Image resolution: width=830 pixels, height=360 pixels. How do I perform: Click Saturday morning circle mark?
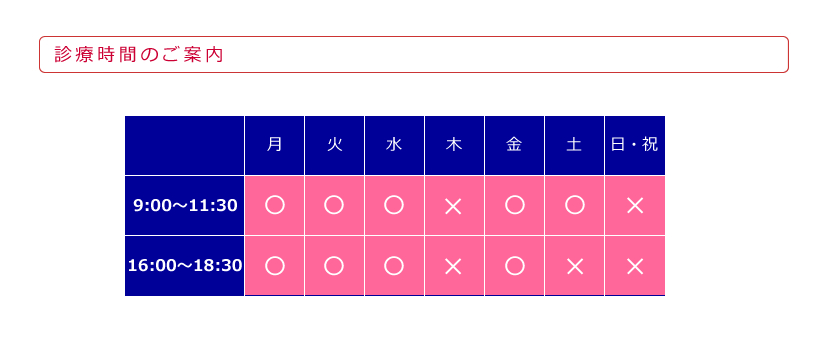coord(574,205)
